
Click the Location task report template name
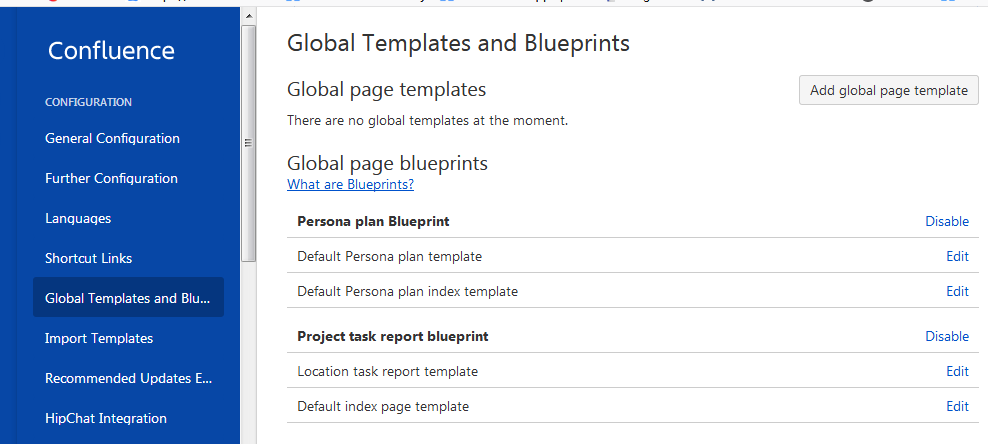tap(388, 372)
